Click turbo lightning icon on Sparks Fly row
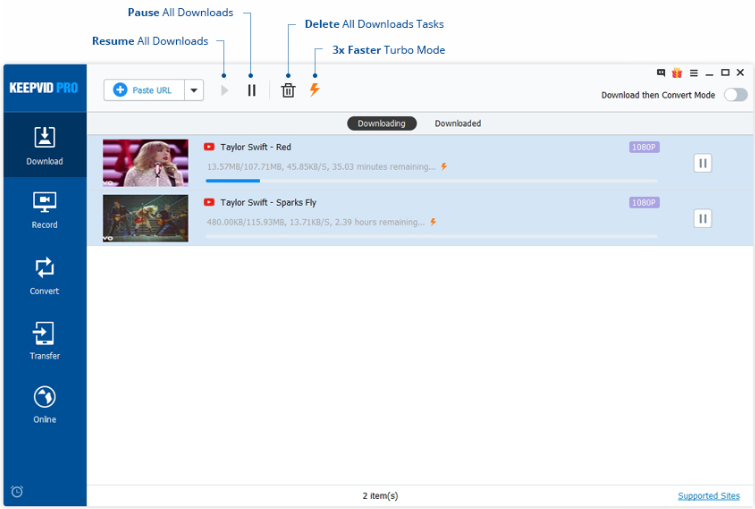 [433, 222]
